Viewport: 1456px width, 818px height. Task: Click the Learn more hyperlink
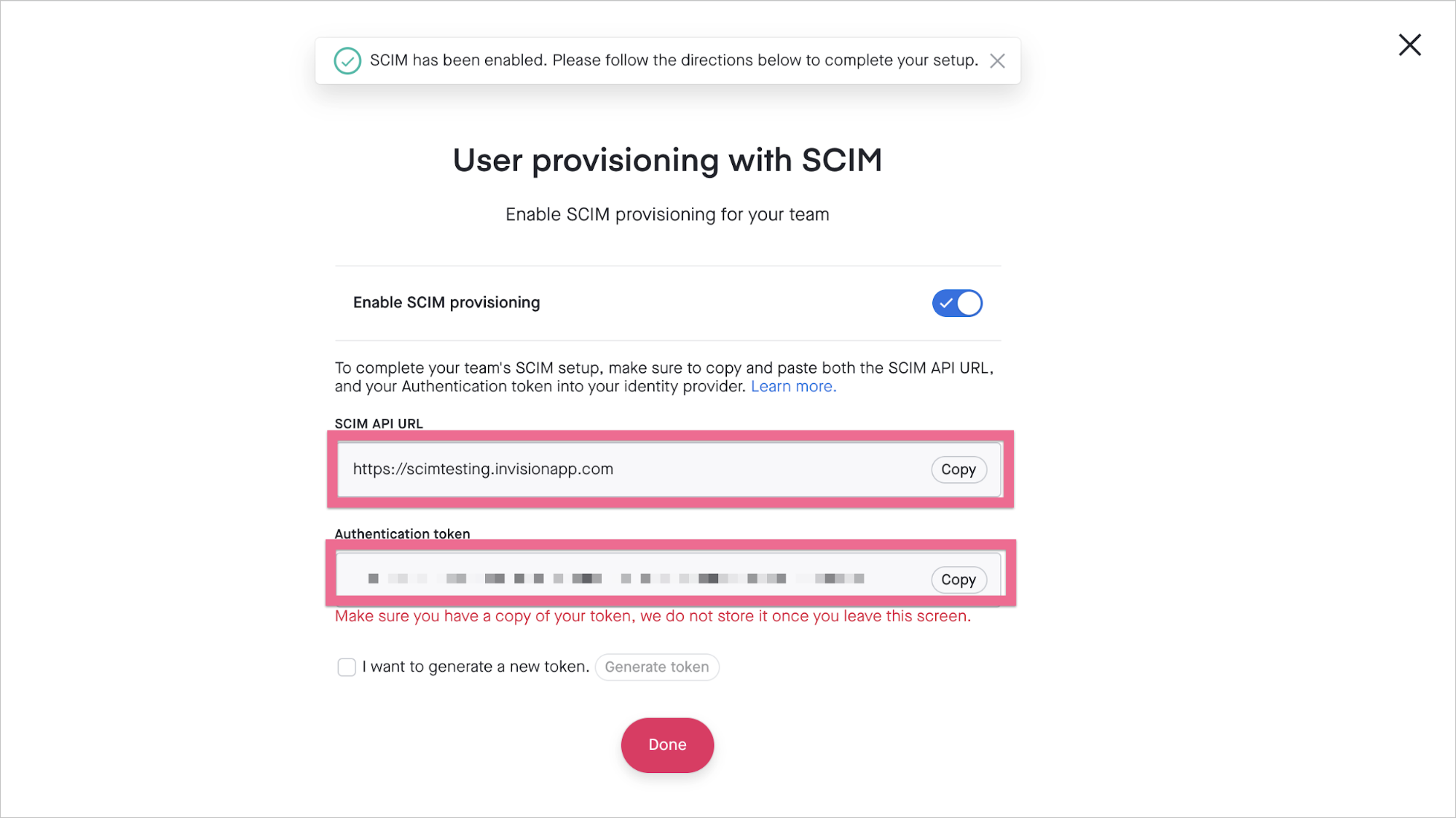coord(792,386)
